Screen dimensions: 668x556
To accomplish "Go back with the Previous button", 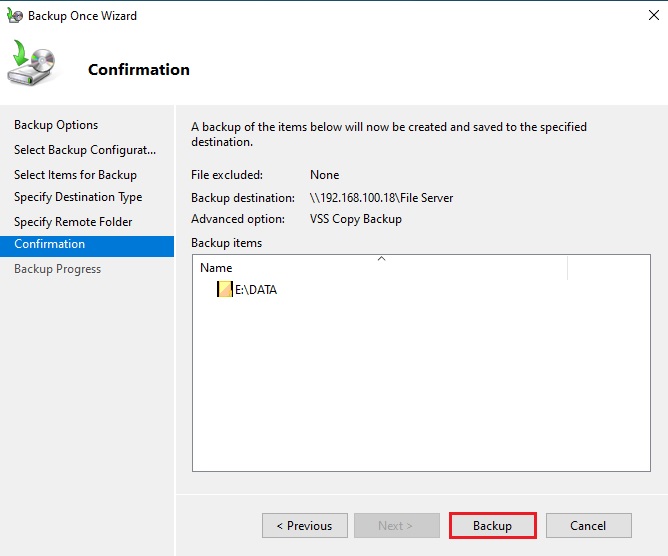I will pos(305,526).
